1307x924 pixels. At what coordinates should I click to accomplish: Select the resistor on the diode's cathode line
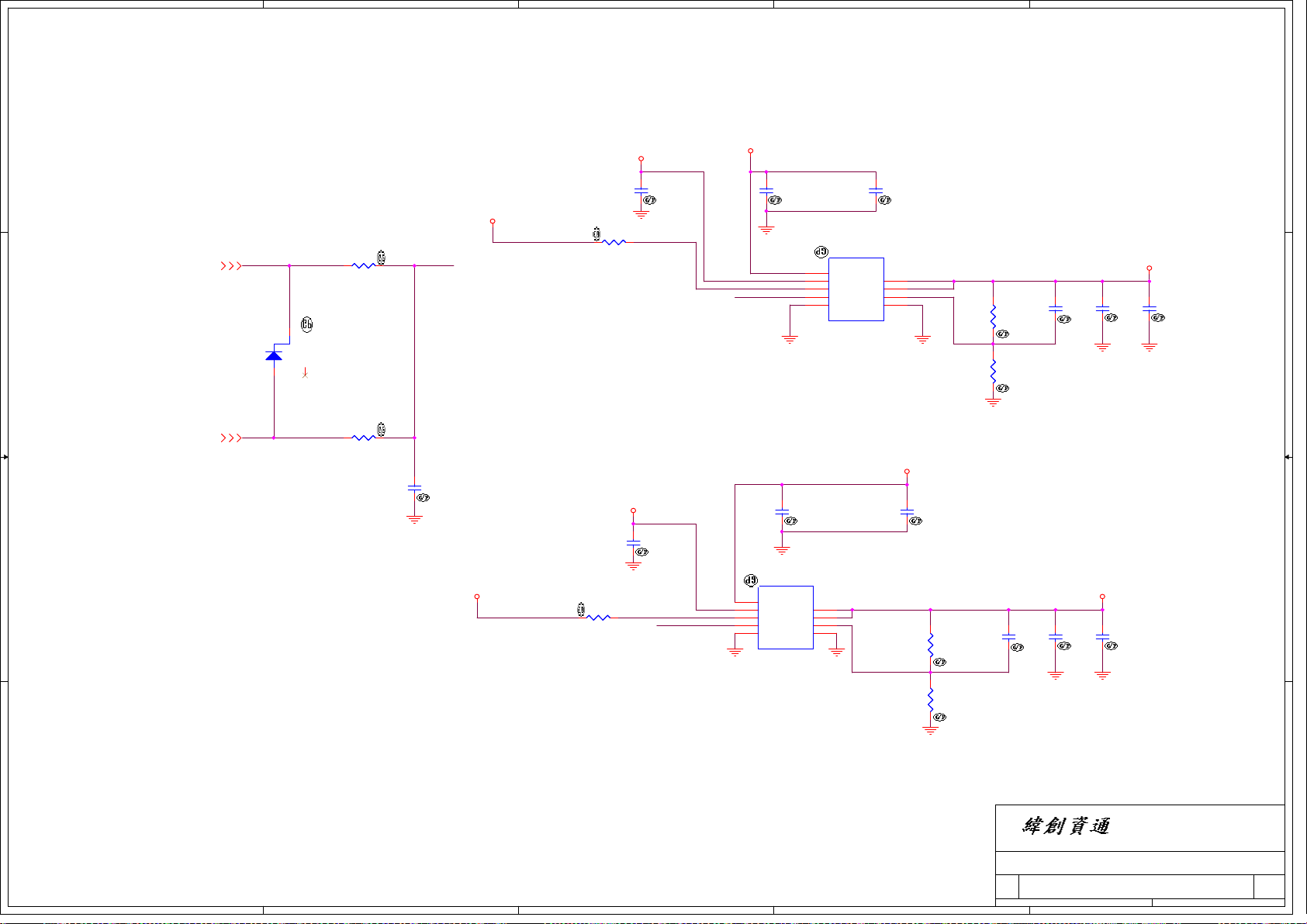[364, 266]
